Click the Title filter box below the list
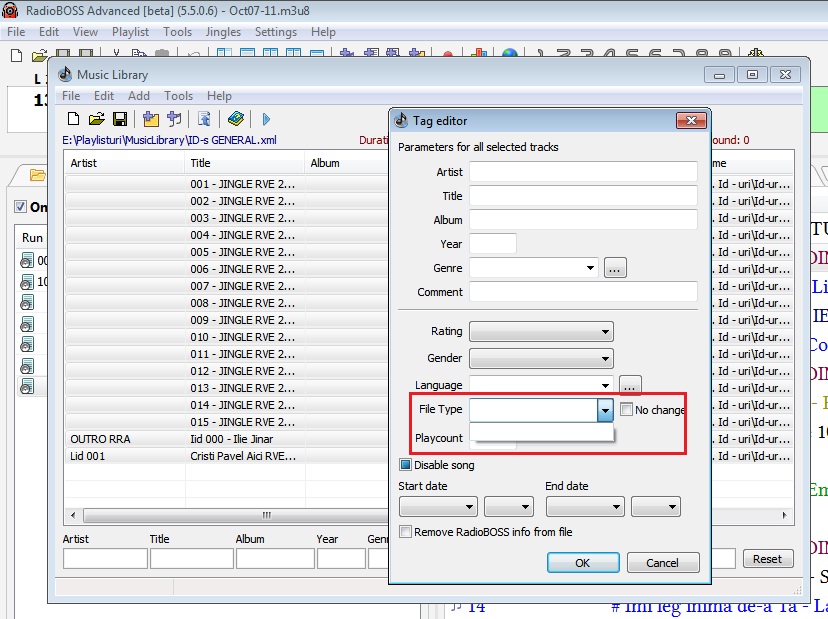This screenshot has width=828, height=619. click(192, 559)
